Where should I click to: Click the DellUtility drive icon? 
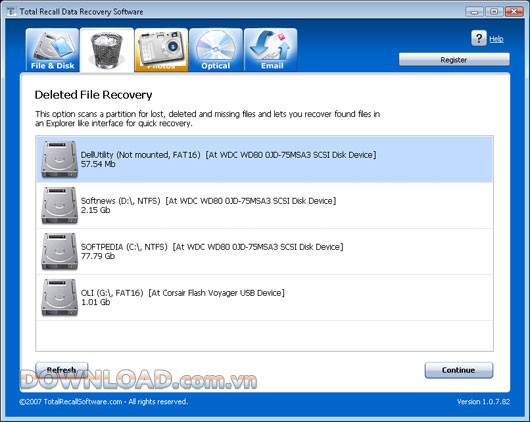[x=59, y=159]
